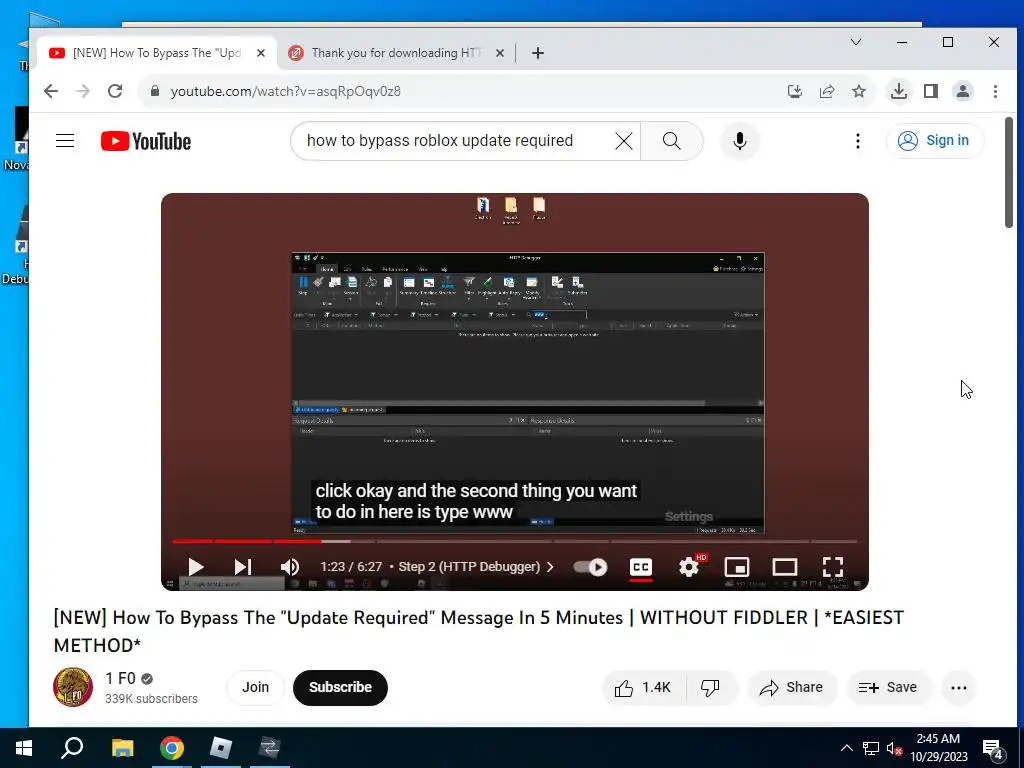Toggle the Chrome side panel
1024x768 pixels.
point(931,91)
